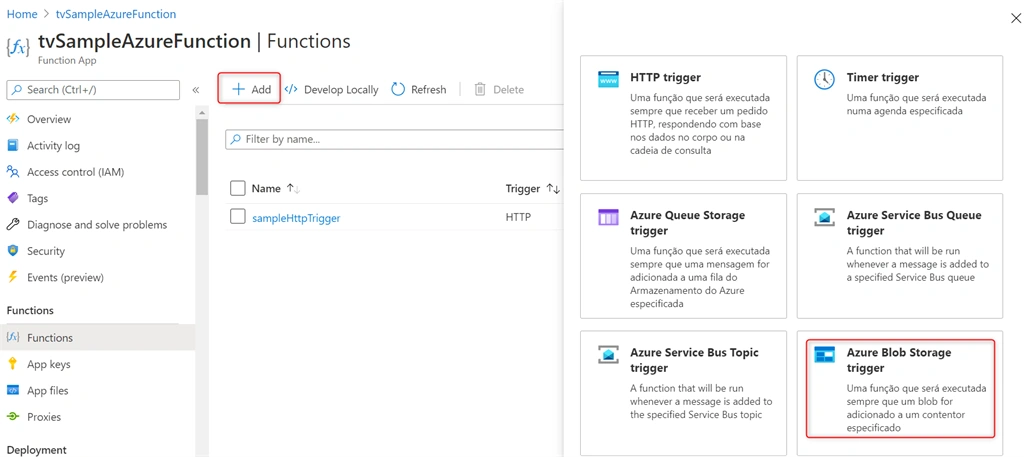Click the App keys key icon
This screenshot has width=1024, height=457.
pos(13,364)
